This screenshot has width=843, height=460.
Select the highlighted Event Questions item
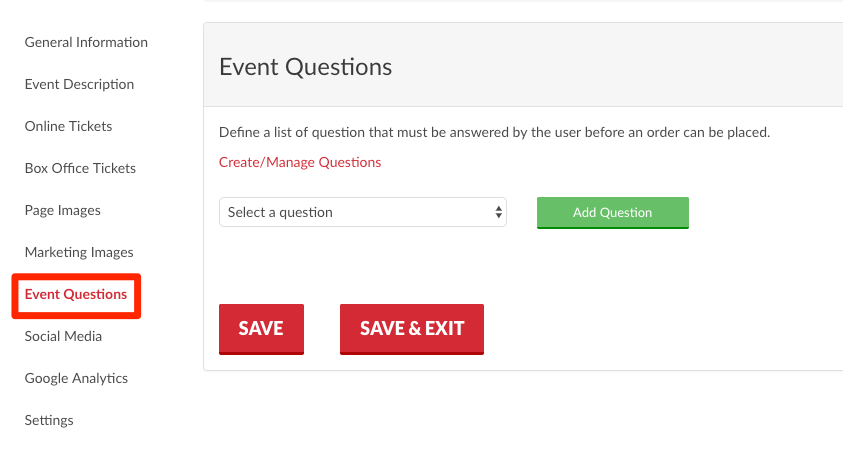pos(76,294)
